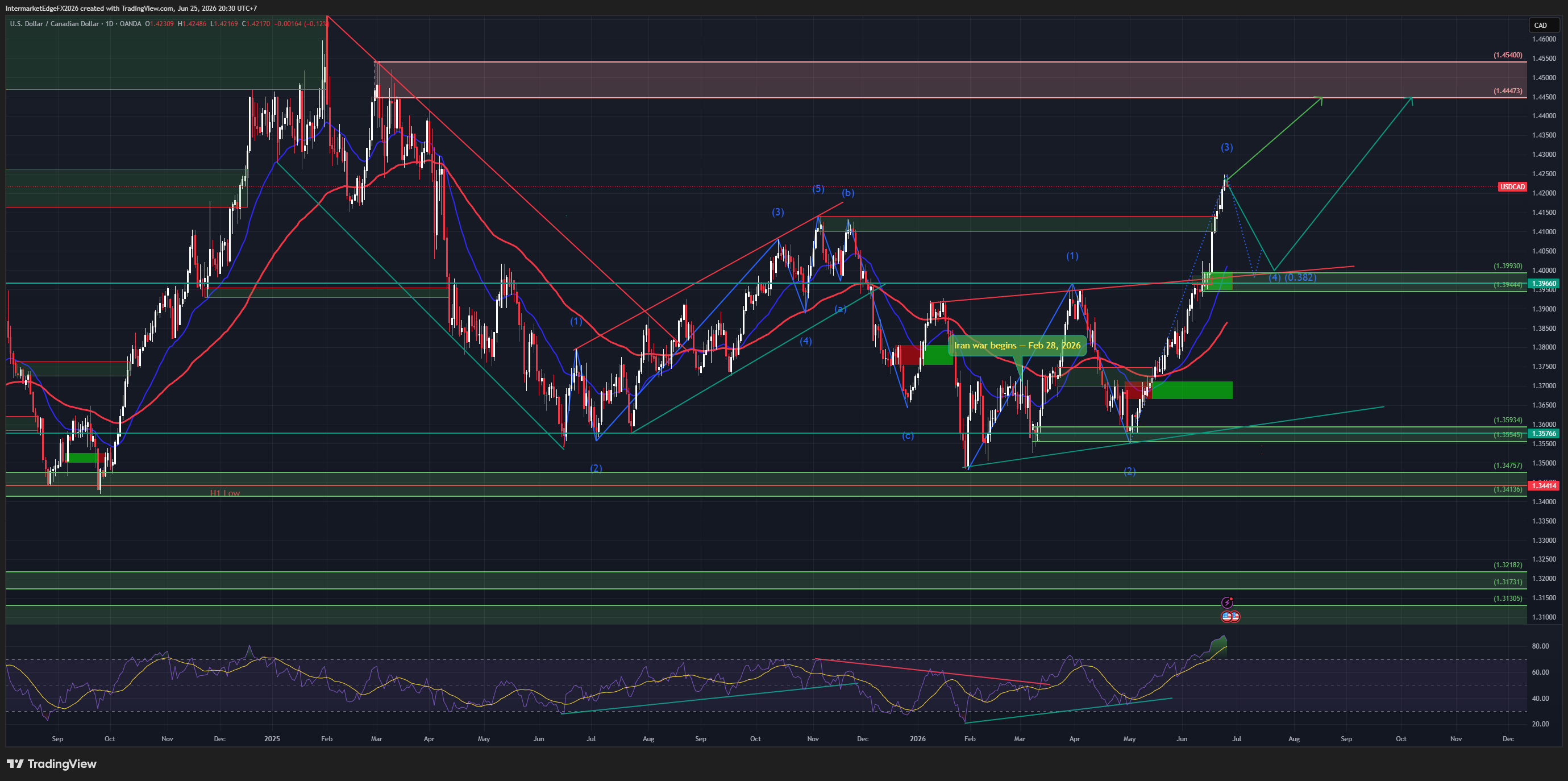Select the red USDCAD price label

[1512, 187]
